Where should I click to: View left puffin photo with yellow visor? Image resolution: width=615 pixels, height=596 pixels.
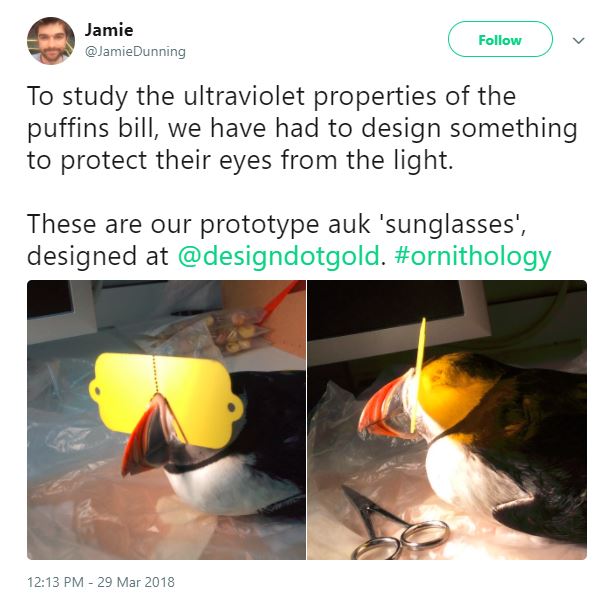click(166, 420)
